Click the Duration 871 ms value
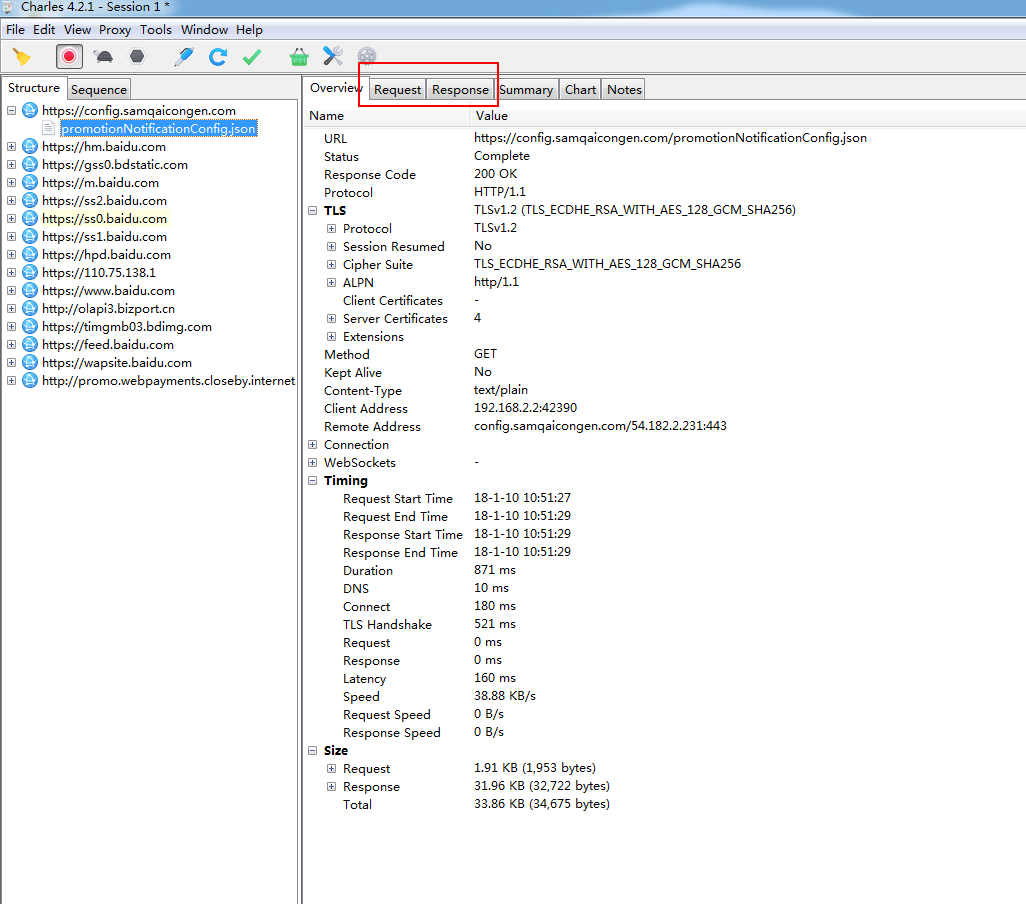The width and height of the screenshot is (1026, 904). [x=495, y=570]
